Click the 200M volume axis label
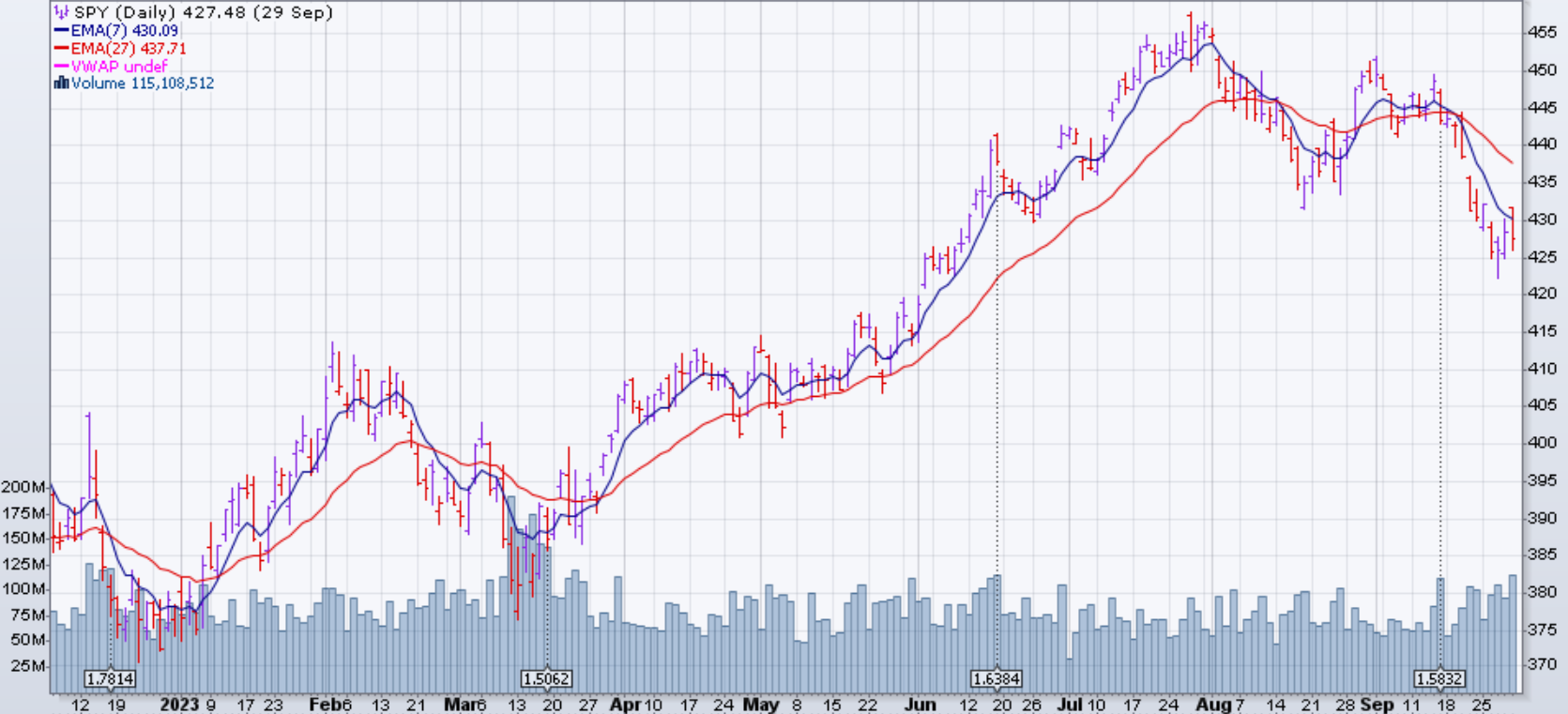Viewport: 1568px width, 714px height. (23, 487)
